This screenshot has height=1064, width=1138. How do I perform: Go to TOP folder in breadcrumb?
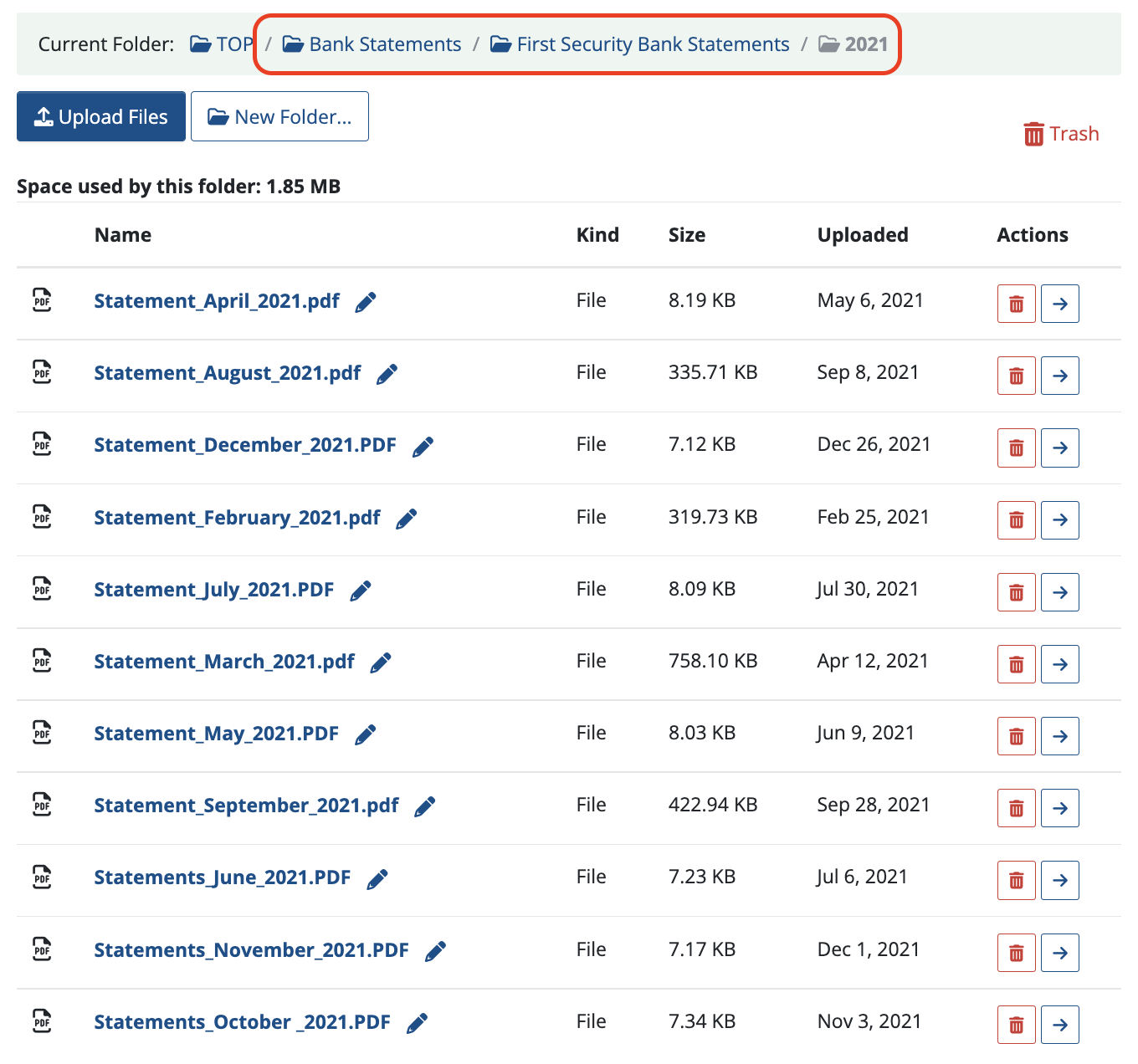(222, 44)
